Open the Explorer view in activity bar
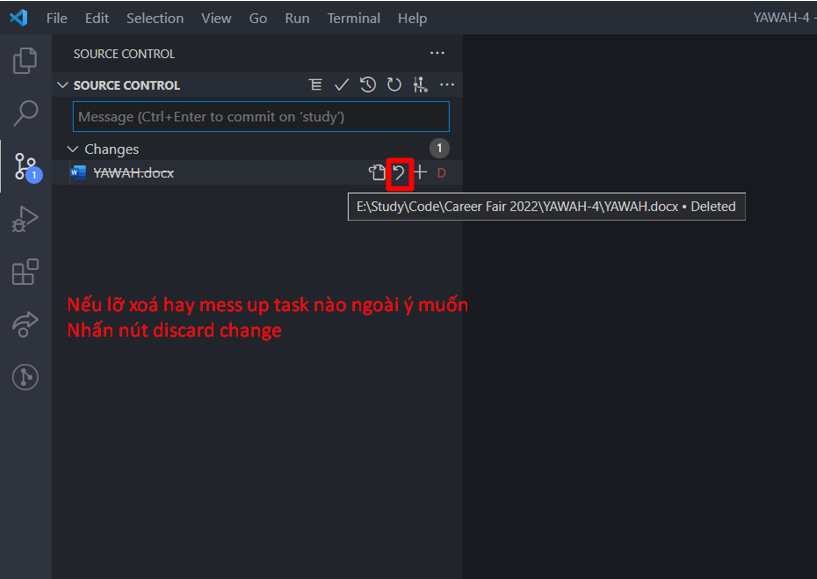Viewport: 817px width, 579px height. tap(25, 60)
